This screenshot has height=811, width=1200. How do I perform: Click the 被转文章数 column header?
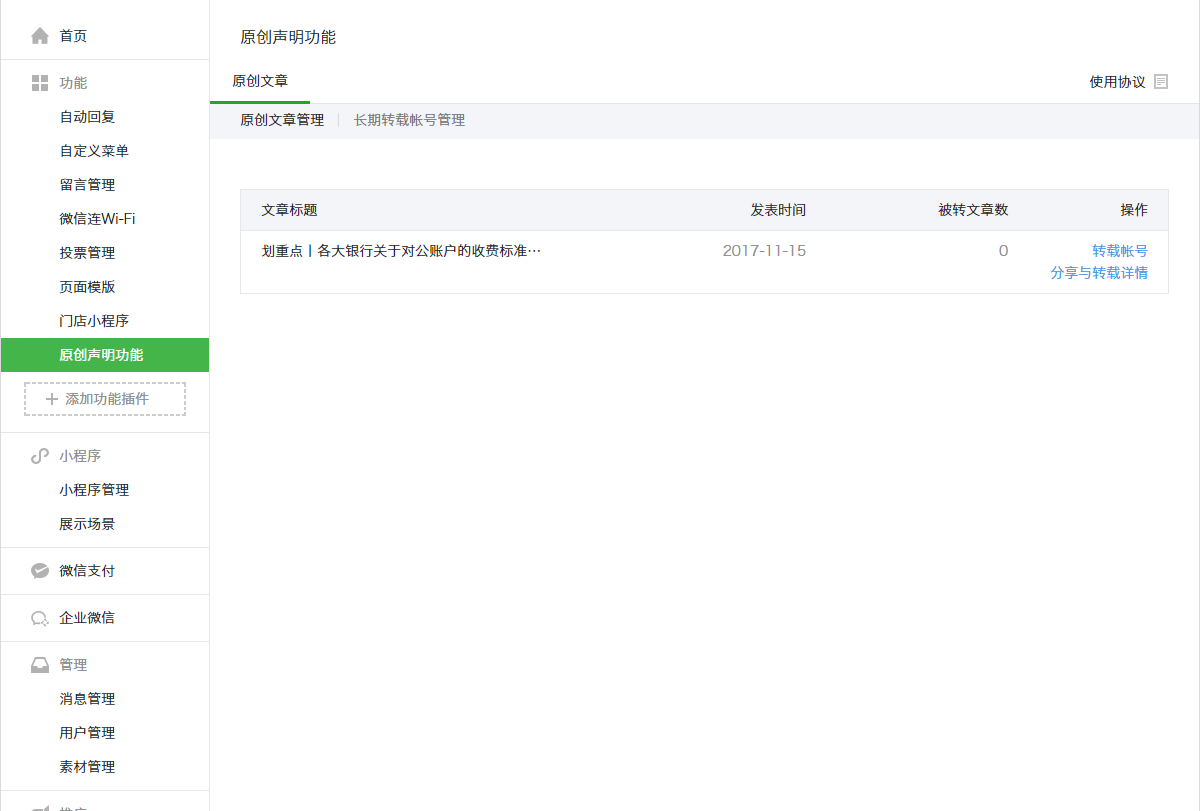pos(973,210)
